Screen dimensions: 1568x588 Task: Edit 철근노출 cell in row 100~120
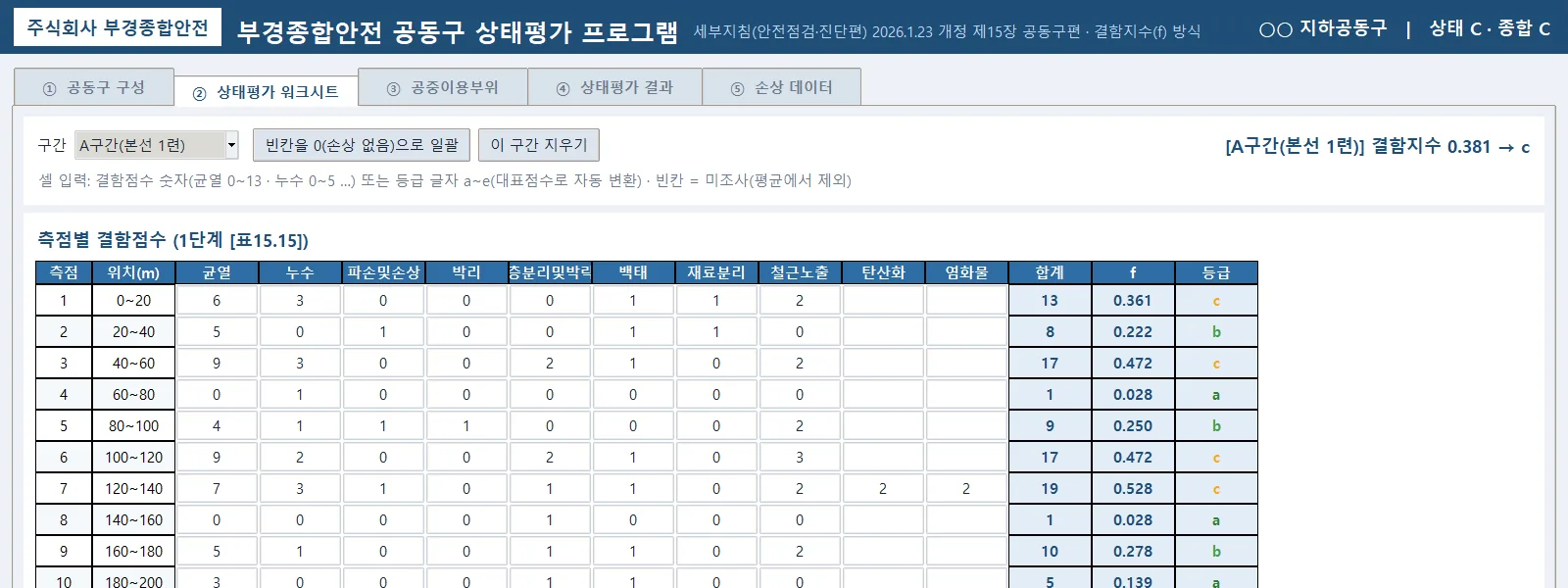tap(800, 457)
